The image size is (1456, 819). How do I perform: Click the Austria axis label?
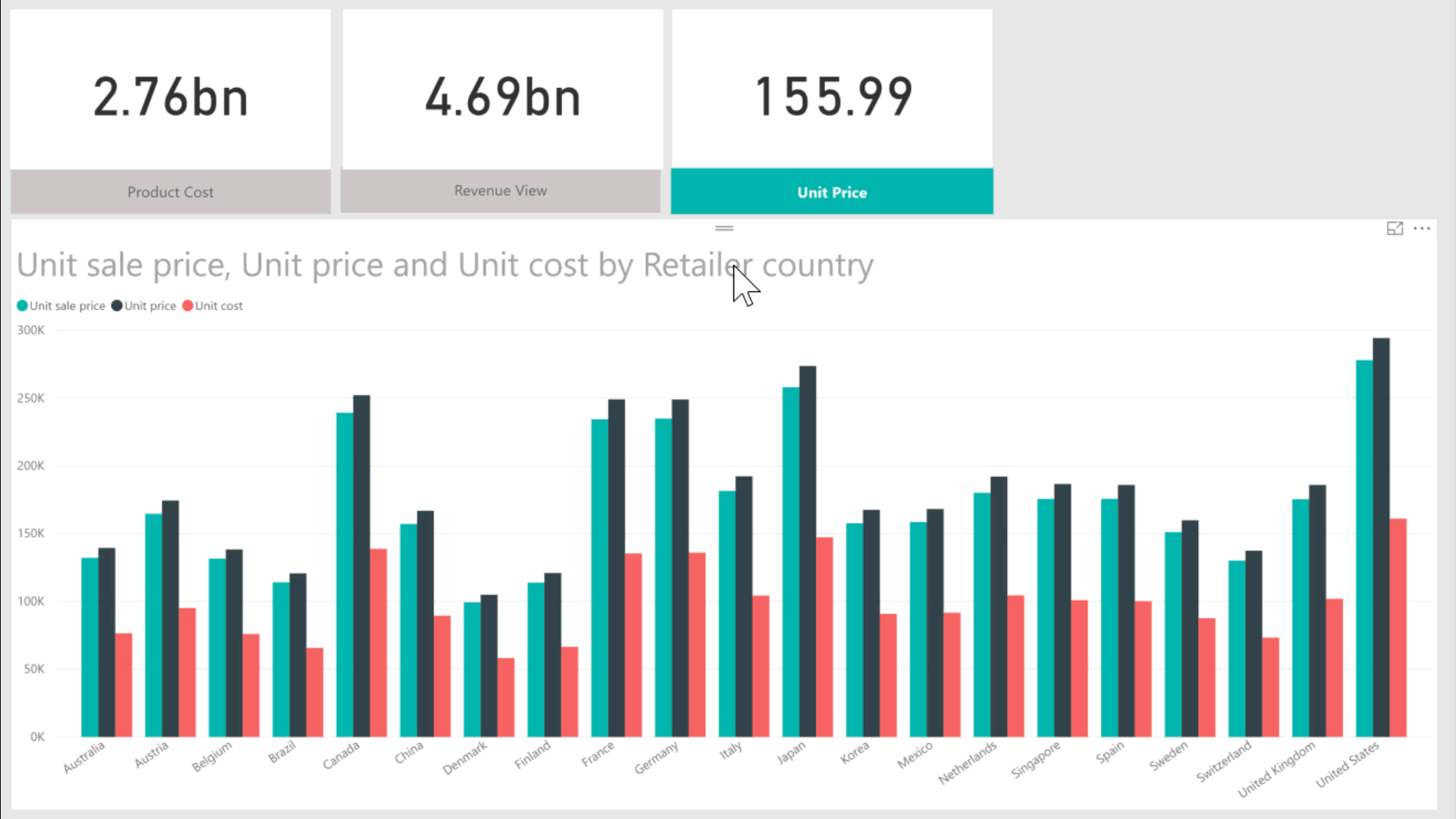point(152,755)
